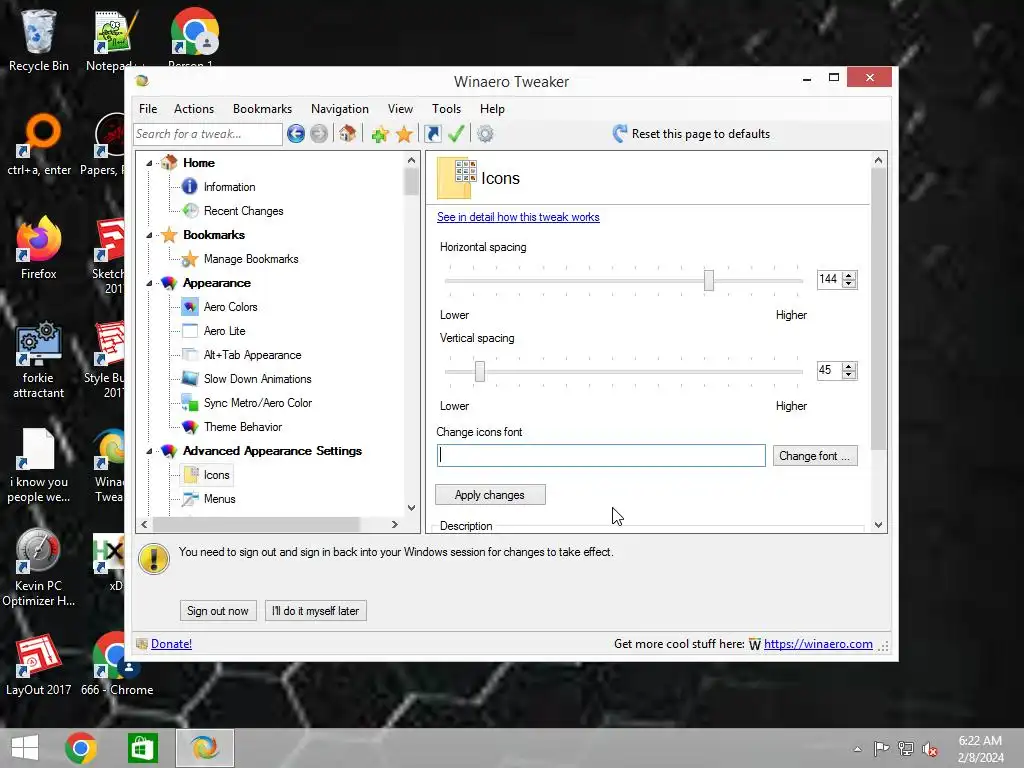Open the Navigation menu
1024x768 pixels.
[340, 109]
